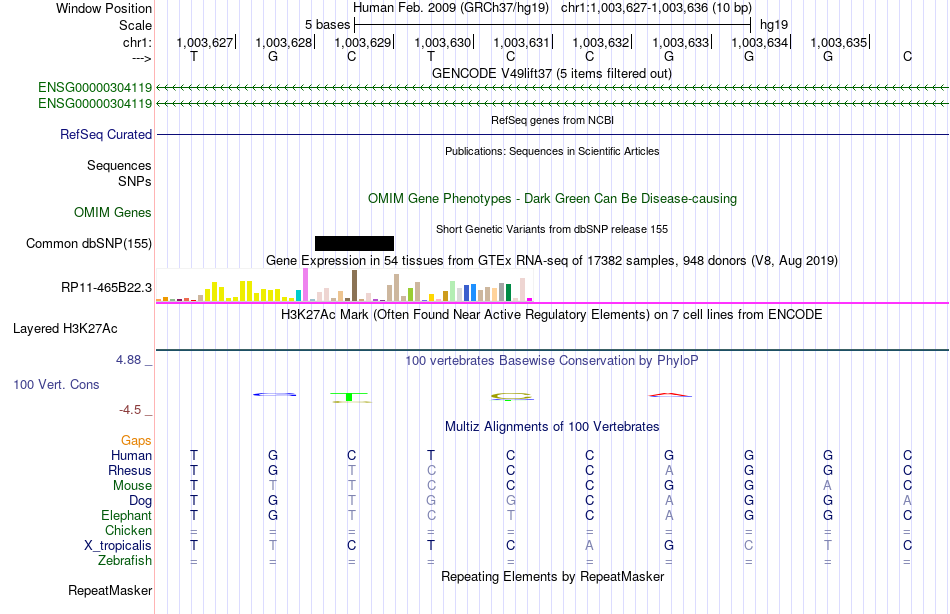Open the GTEx Gene Expression track title
The width and height of the screenshot is (950, 614).
(552, 261)
